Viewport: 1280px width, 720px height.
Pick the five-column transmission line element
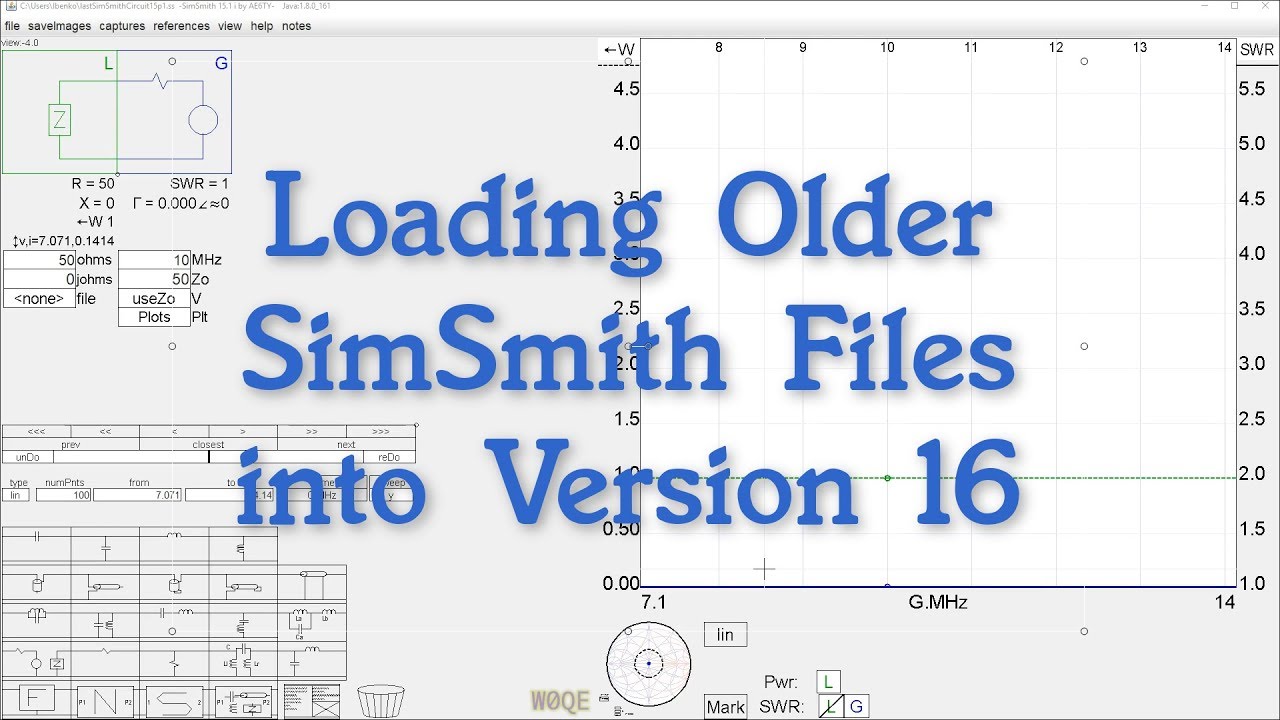(x=312, y=582)
